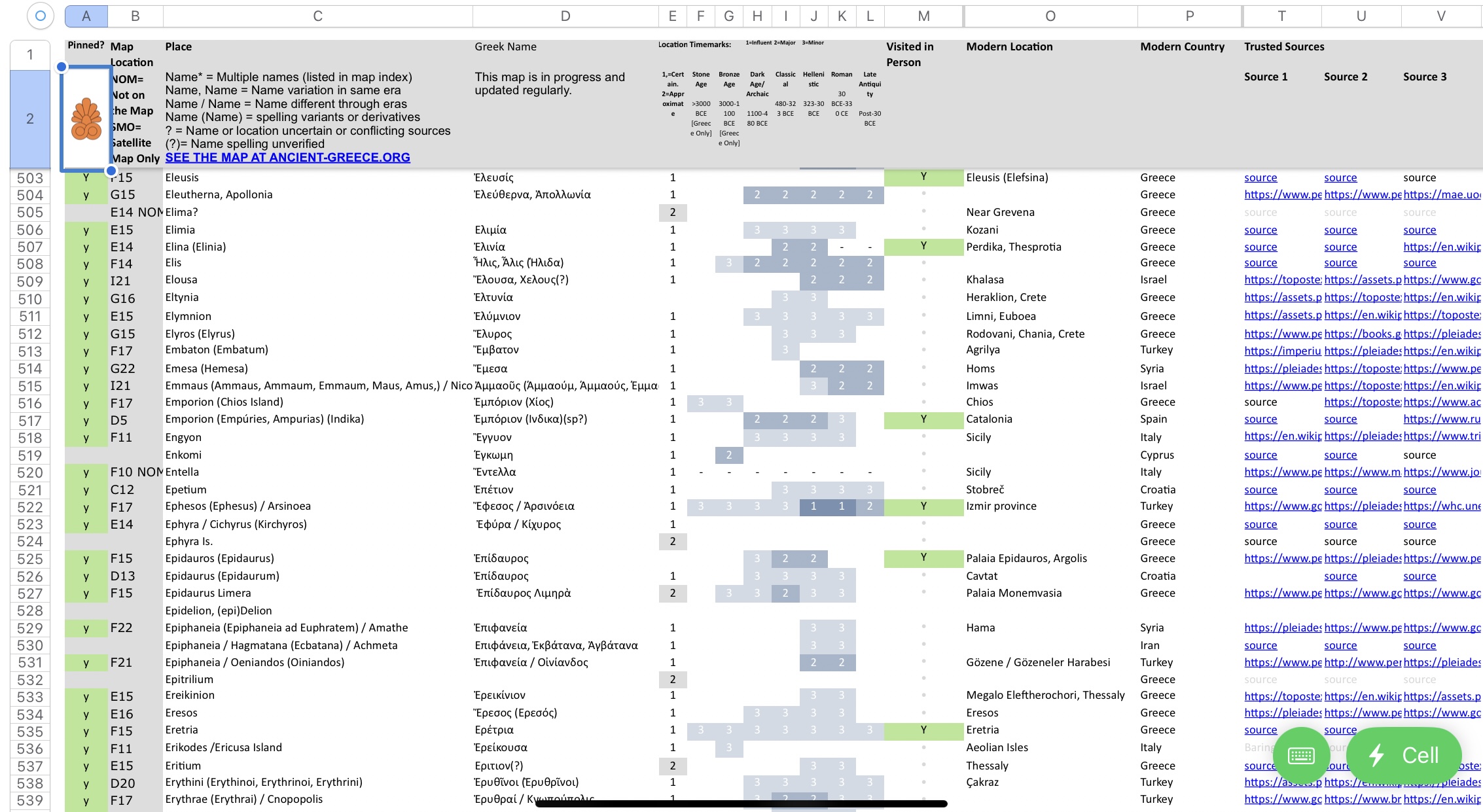Click the green Y visited cell for Epidauros
This screenshot has height=812, width=1483.
tap(923, 557)
